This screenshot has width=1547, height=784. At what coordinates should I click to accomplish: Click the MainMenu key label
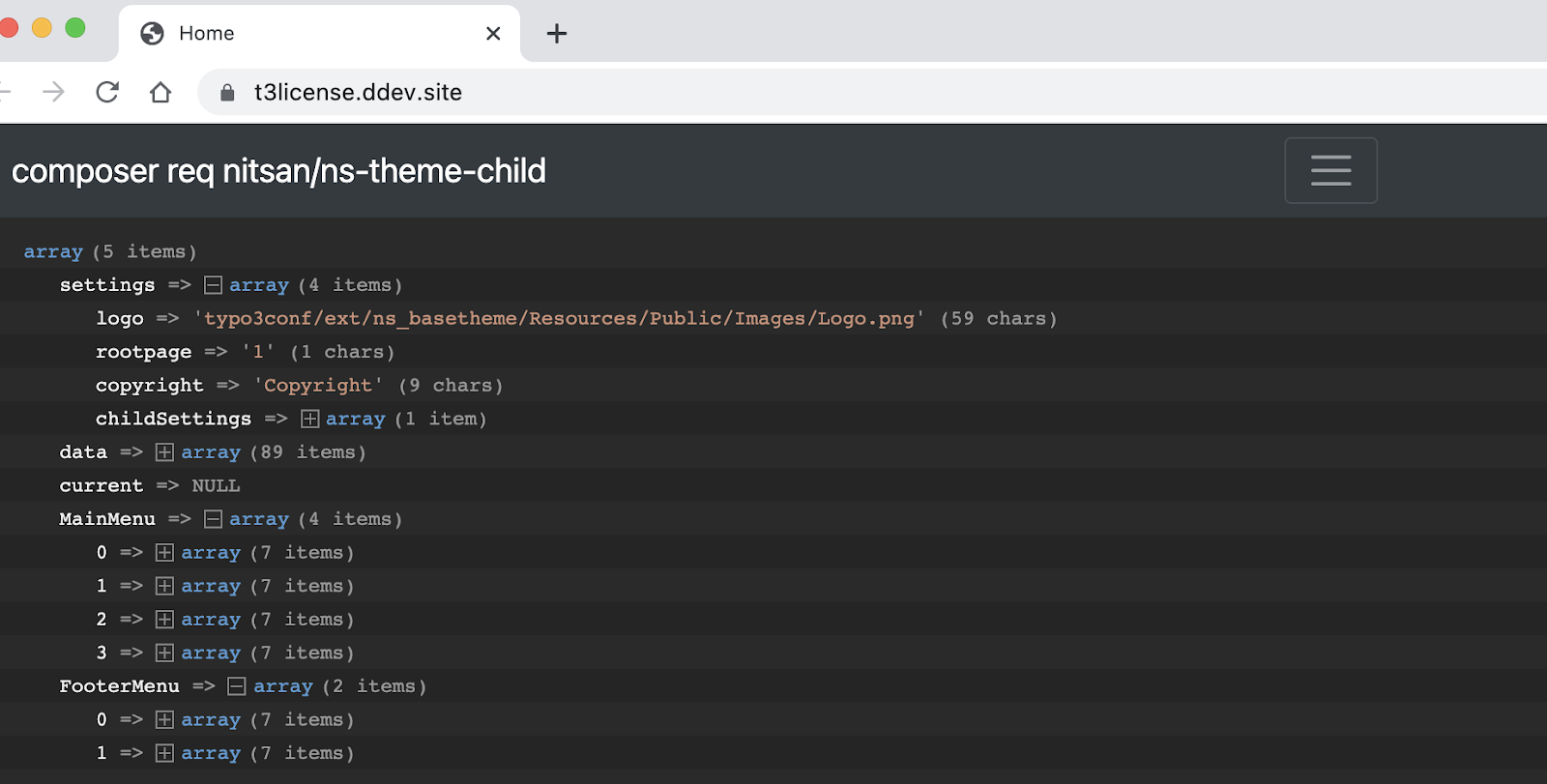(107, 519)
